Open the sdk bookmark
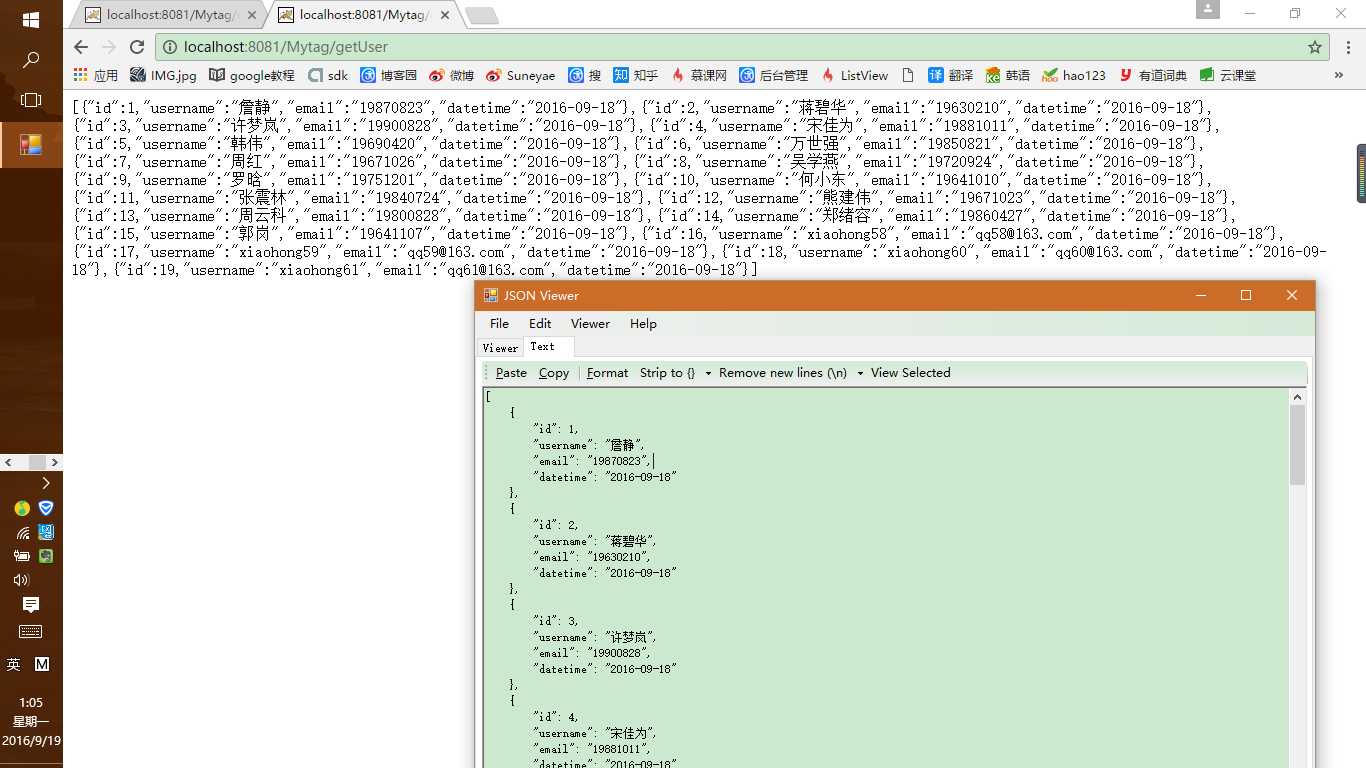 328,75
